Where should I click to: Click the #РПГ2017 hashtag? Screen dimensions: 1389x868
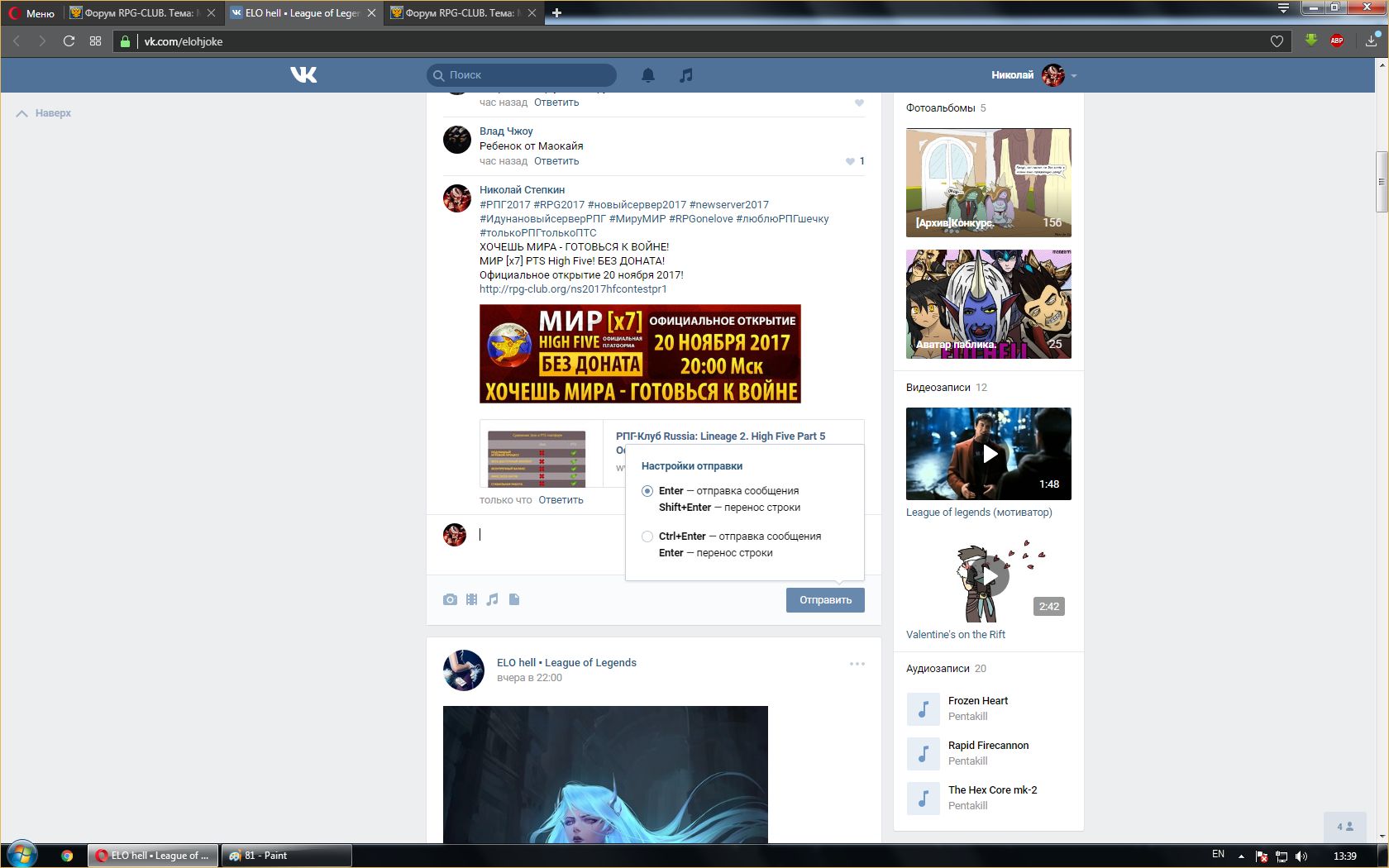[x=505, y=205]
